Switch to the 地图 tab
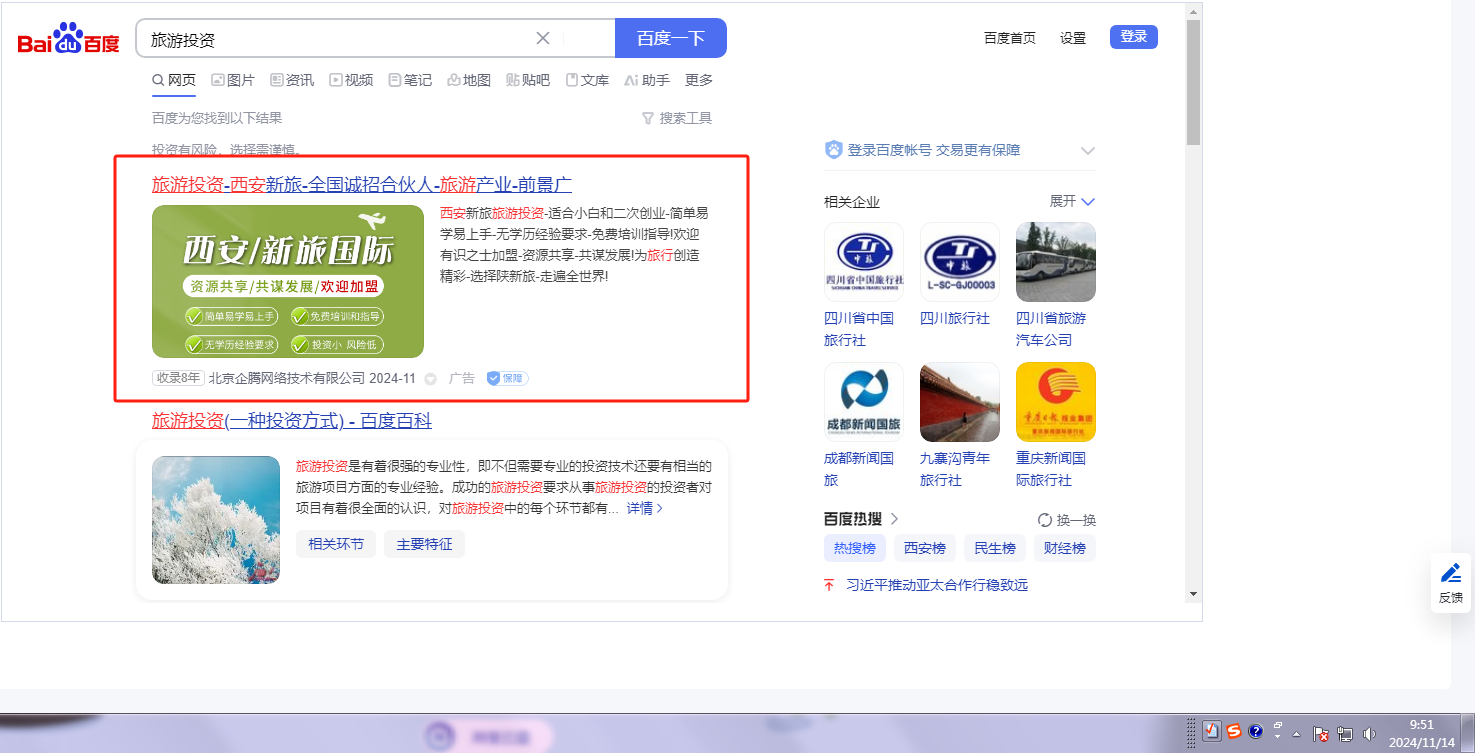This screenshot has width=1475, height=753. click(469, 80)
